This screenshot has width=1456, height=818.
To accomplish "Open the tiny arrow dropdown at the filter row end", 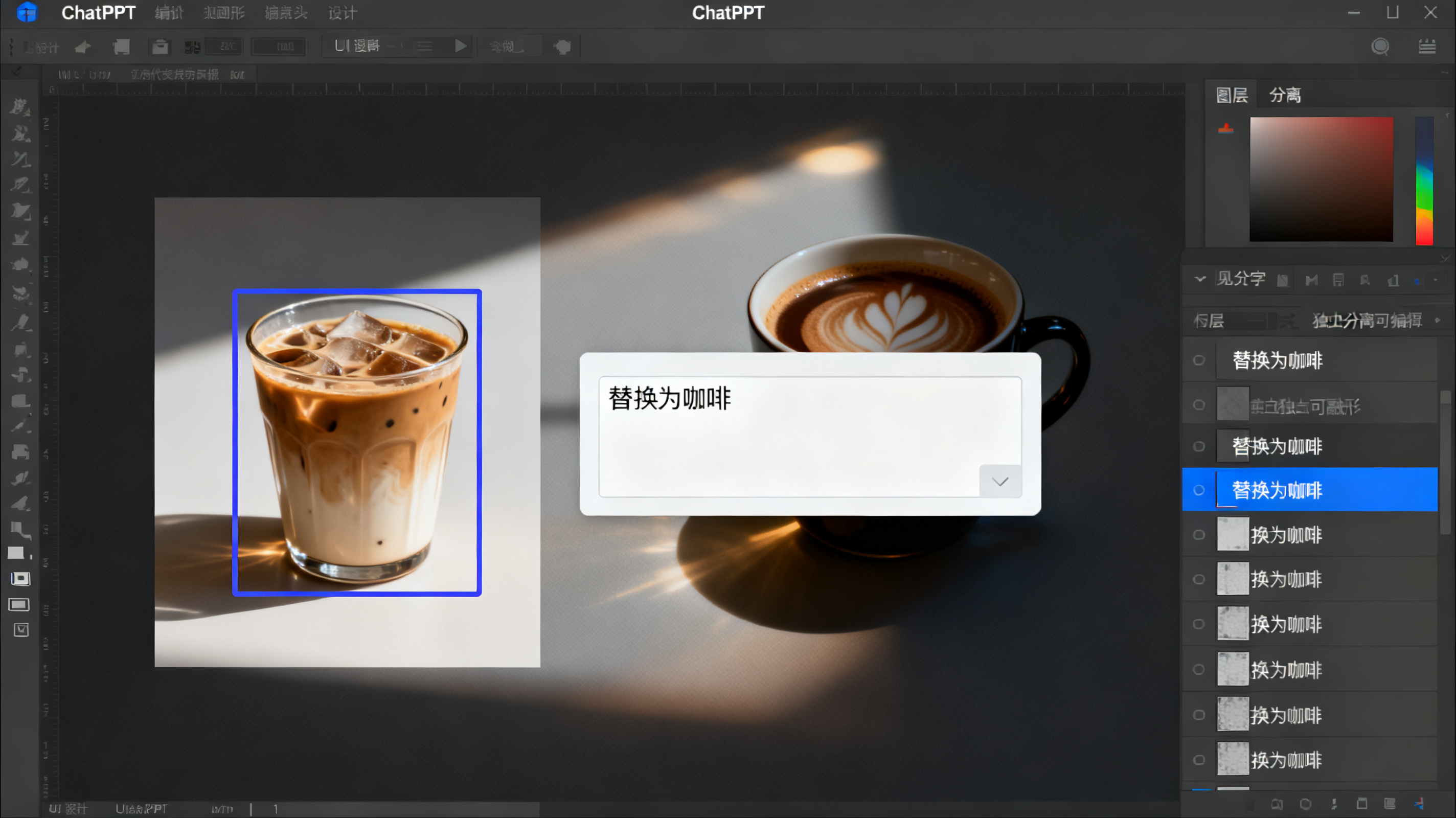I will (x=1435, y=280).
